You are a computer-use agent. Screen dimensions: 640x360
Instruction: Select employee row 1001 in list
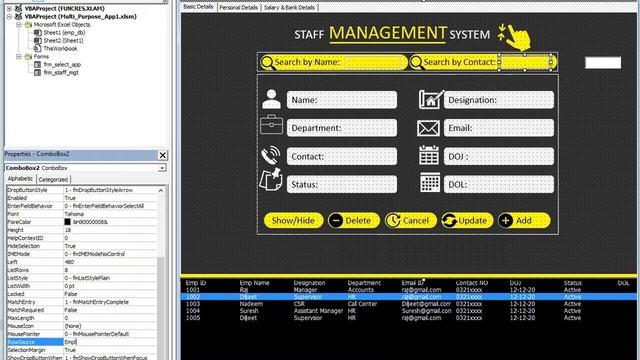tap(408, 290)
